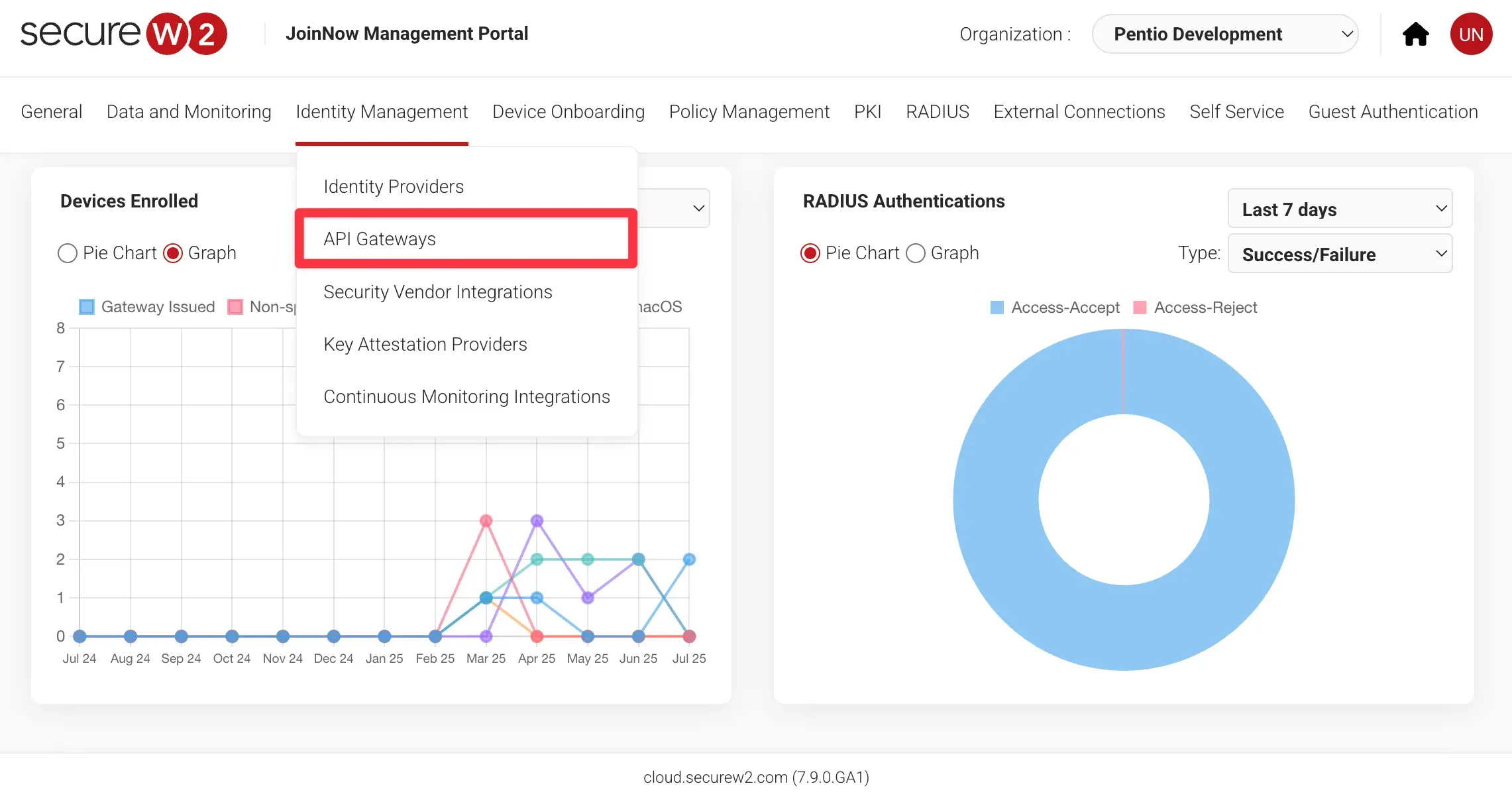Click the Jul 25 blue data point
Image resolution: width=1512 pixels, height=796 pixels.
click(x=689, y=559)
